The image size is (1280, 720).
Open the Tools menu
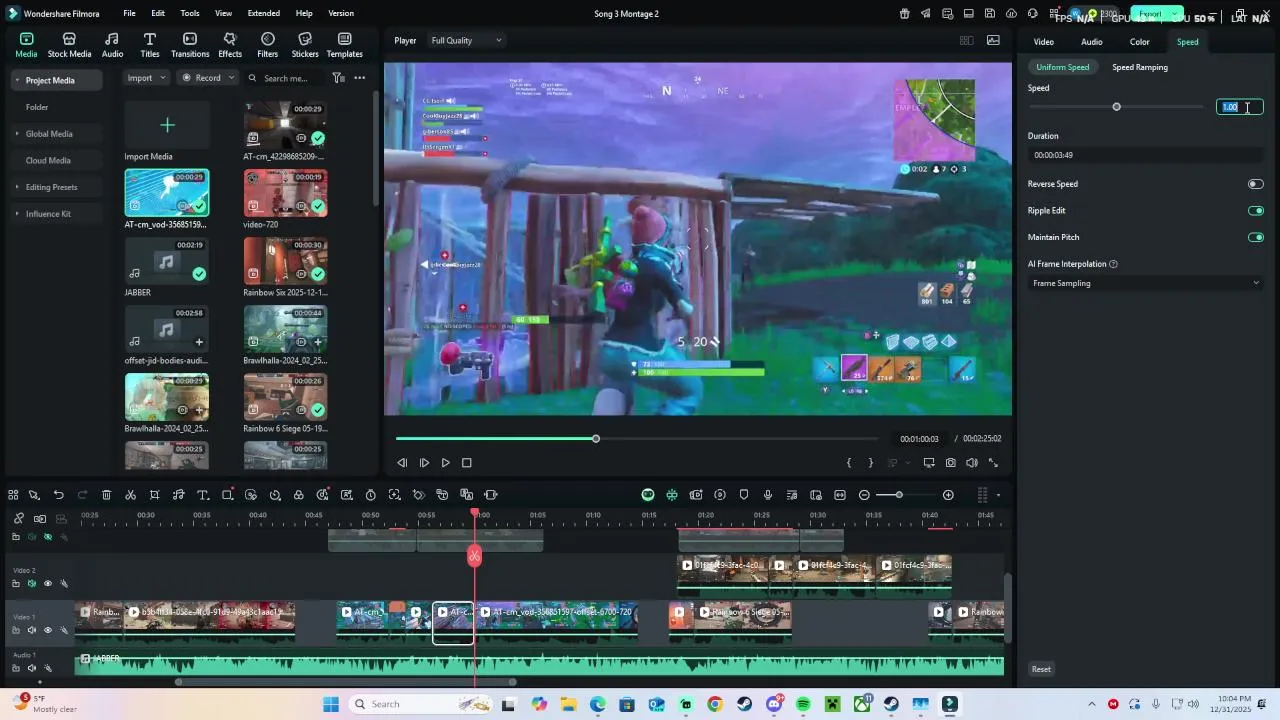click(x=190, y=14)
